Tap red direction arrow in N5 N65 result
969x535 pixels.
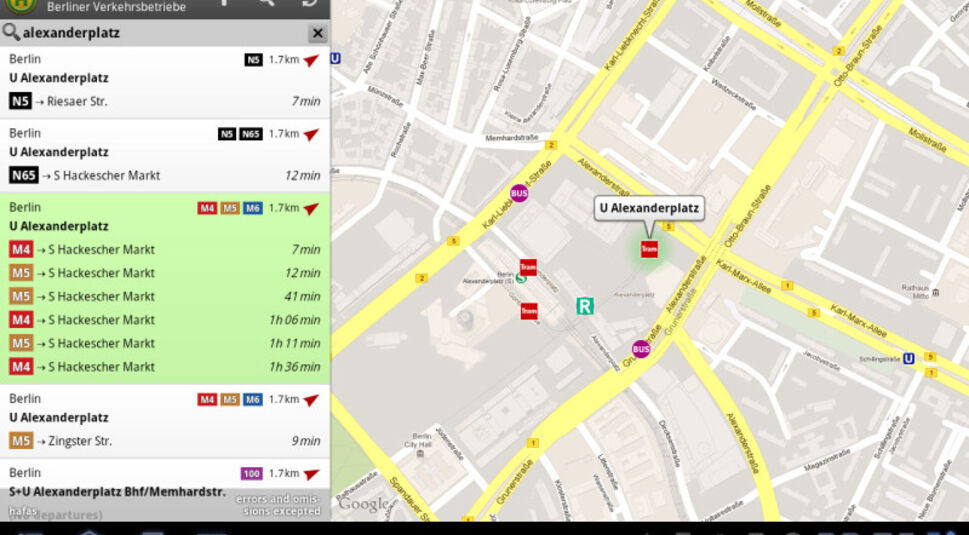coord(312,134)
